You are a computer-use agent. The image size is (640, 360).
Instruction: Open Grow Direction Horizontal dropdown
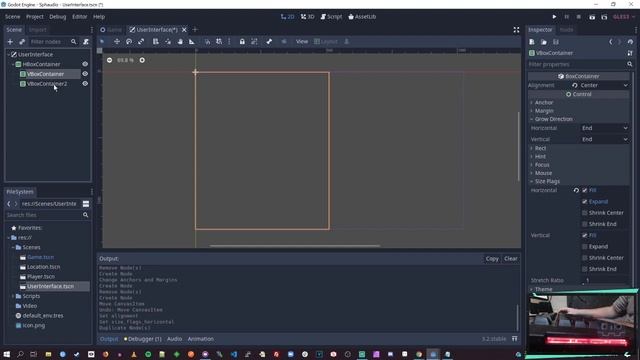[604, 128]
